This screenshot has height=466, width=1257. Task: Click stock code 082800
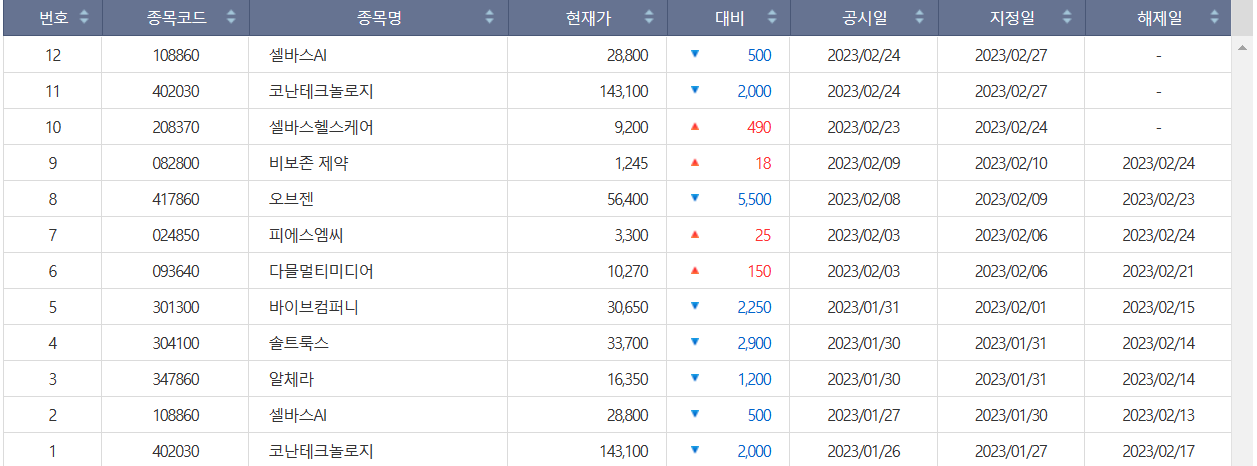(176, 163)
